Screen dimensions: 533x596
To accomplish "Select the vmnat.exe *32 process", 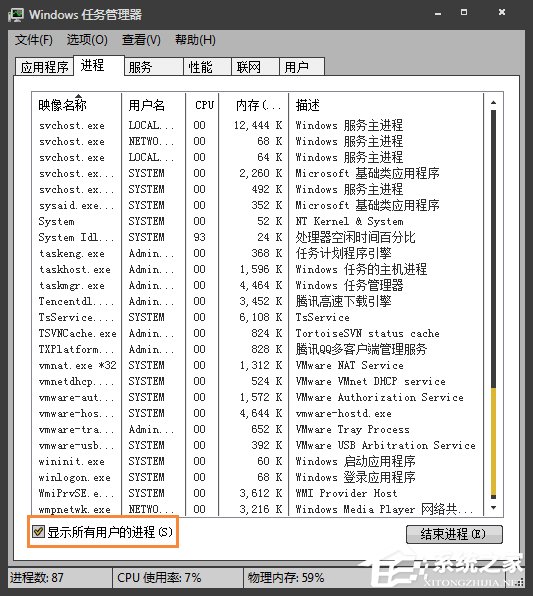I will [257, 365].
